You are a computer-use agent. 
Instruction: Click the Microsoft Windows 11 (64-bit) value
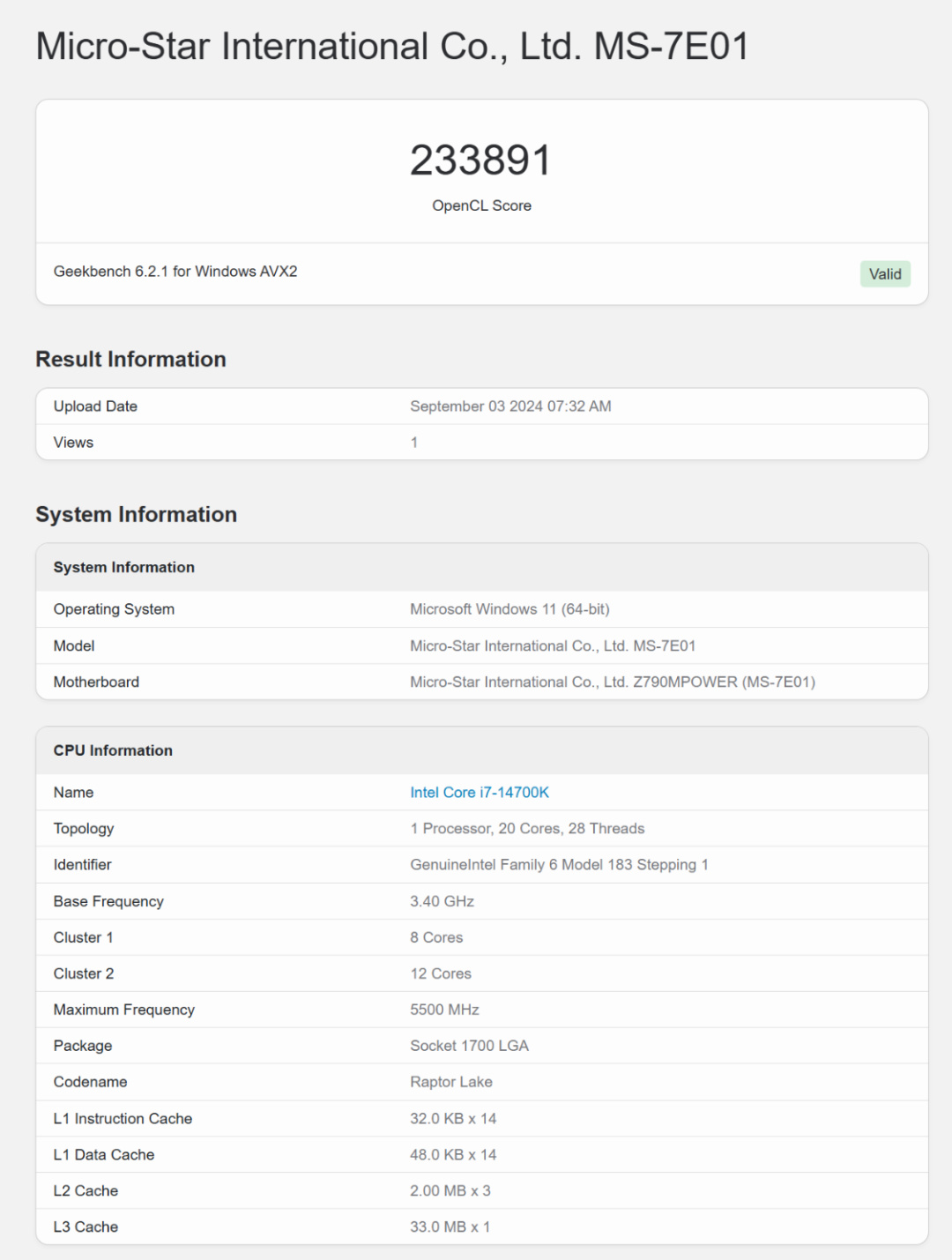509,609
